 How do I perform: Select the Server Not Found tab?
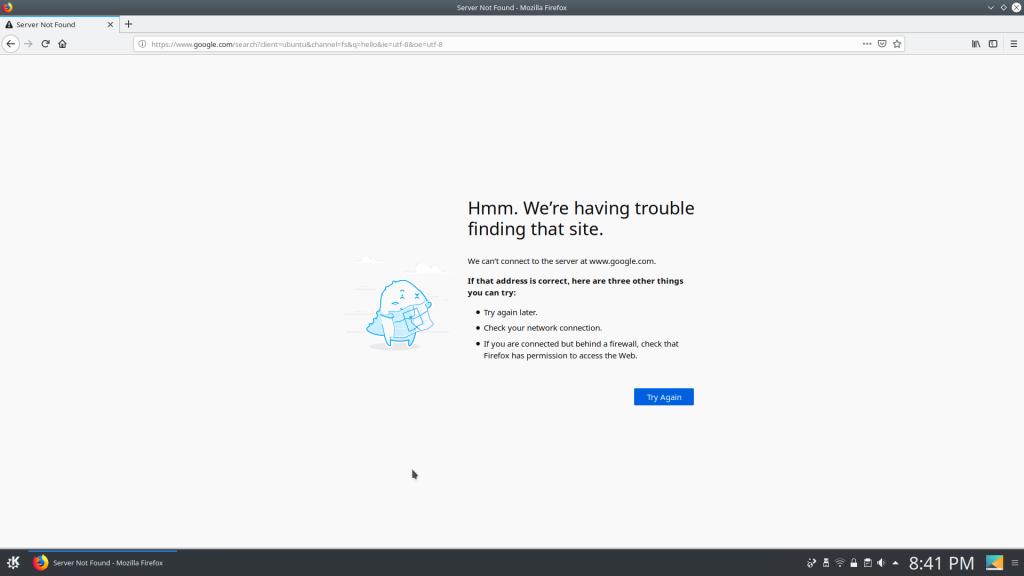tap(55, 24)
